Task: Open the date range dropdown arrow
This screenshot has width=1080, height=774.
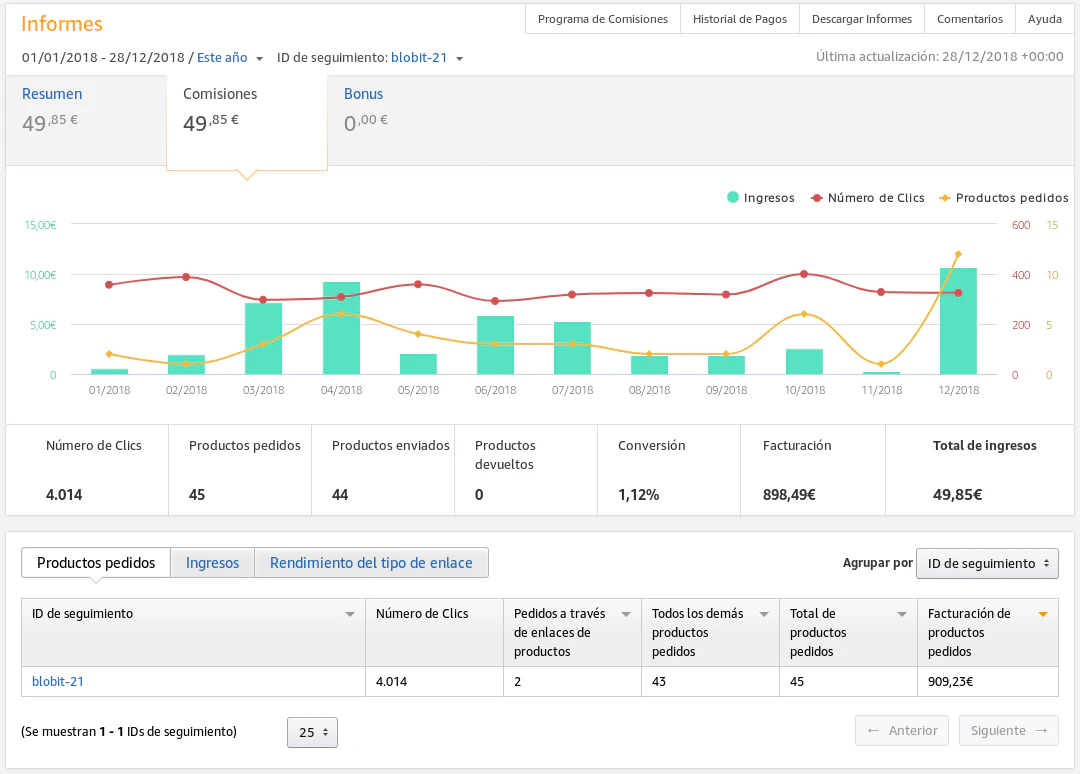Action: pos(260,59)
